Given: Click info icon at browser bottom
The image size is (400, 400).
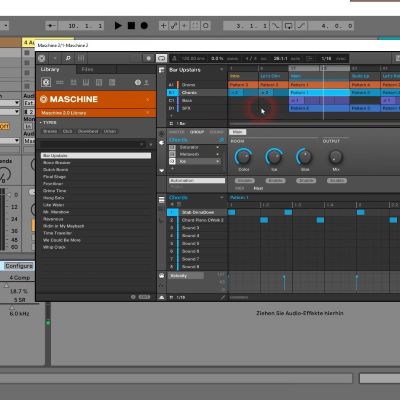Looking at the screenshot, I should coord(133,297).
